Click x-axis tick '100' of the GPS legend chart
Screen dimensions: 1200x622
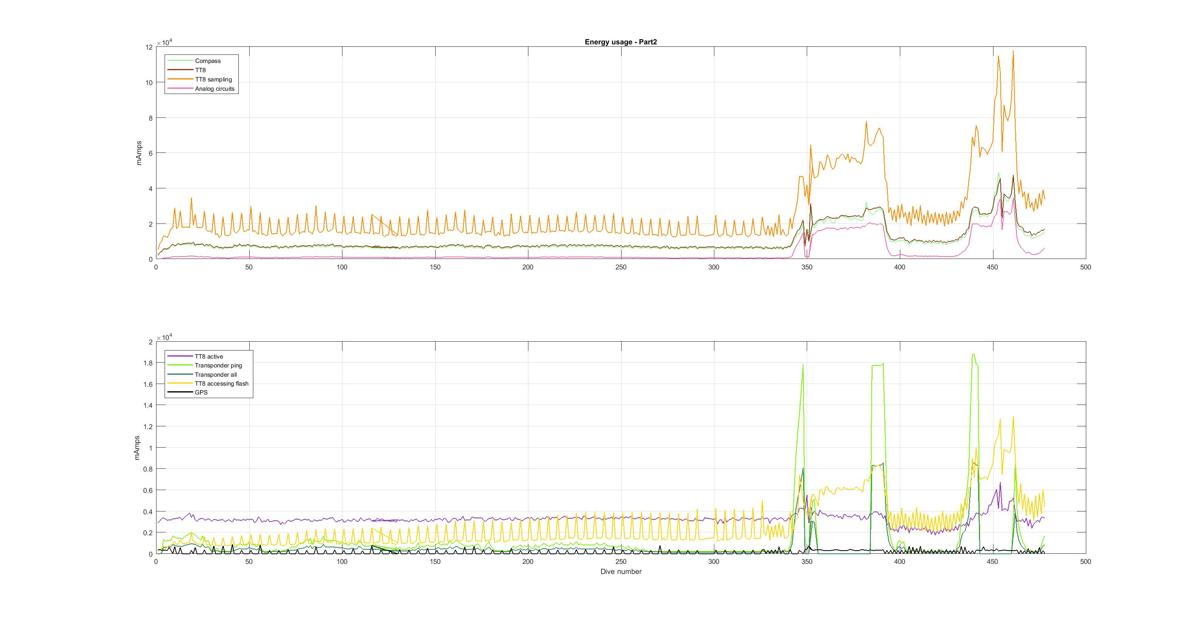(342, 562)
